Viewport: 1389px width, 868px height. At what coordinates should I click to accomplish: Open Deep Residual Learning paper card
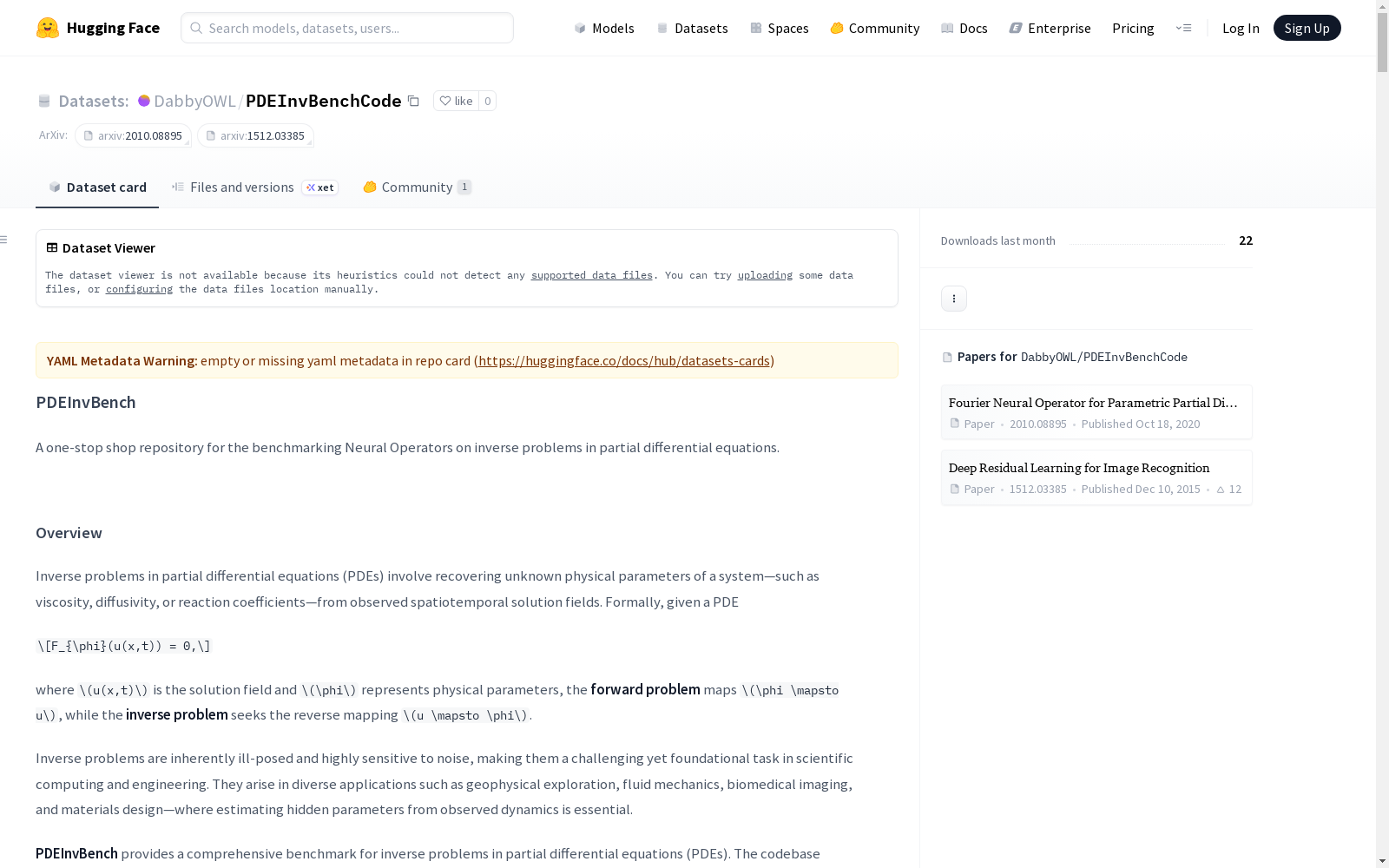click(1096, 477)
